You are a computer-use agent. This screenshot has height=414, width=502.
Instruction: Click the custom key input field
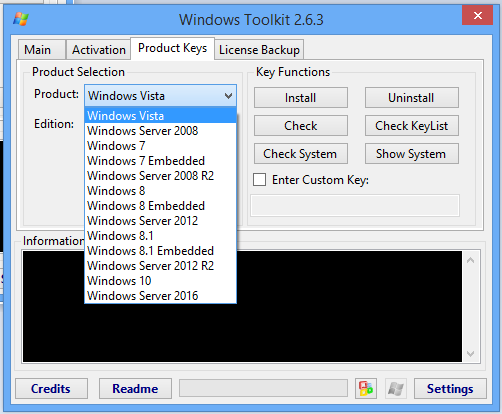[x=355, y=206]
